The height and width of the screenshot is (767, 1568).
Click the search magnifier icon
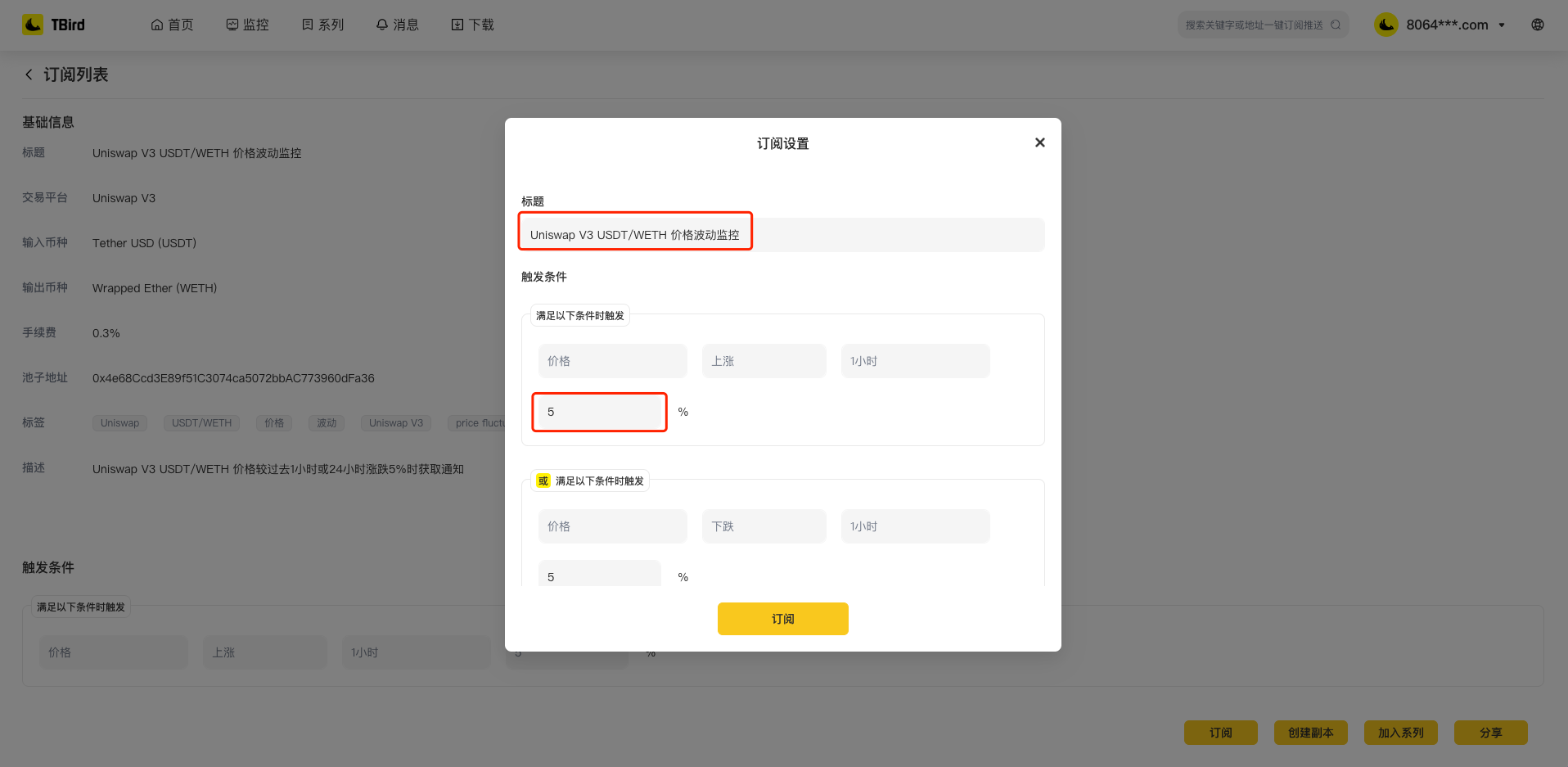click(1336, 25)
